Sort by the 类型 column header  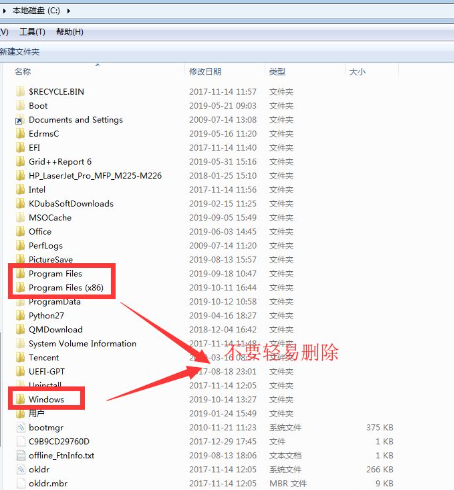(x=277, y=71)
